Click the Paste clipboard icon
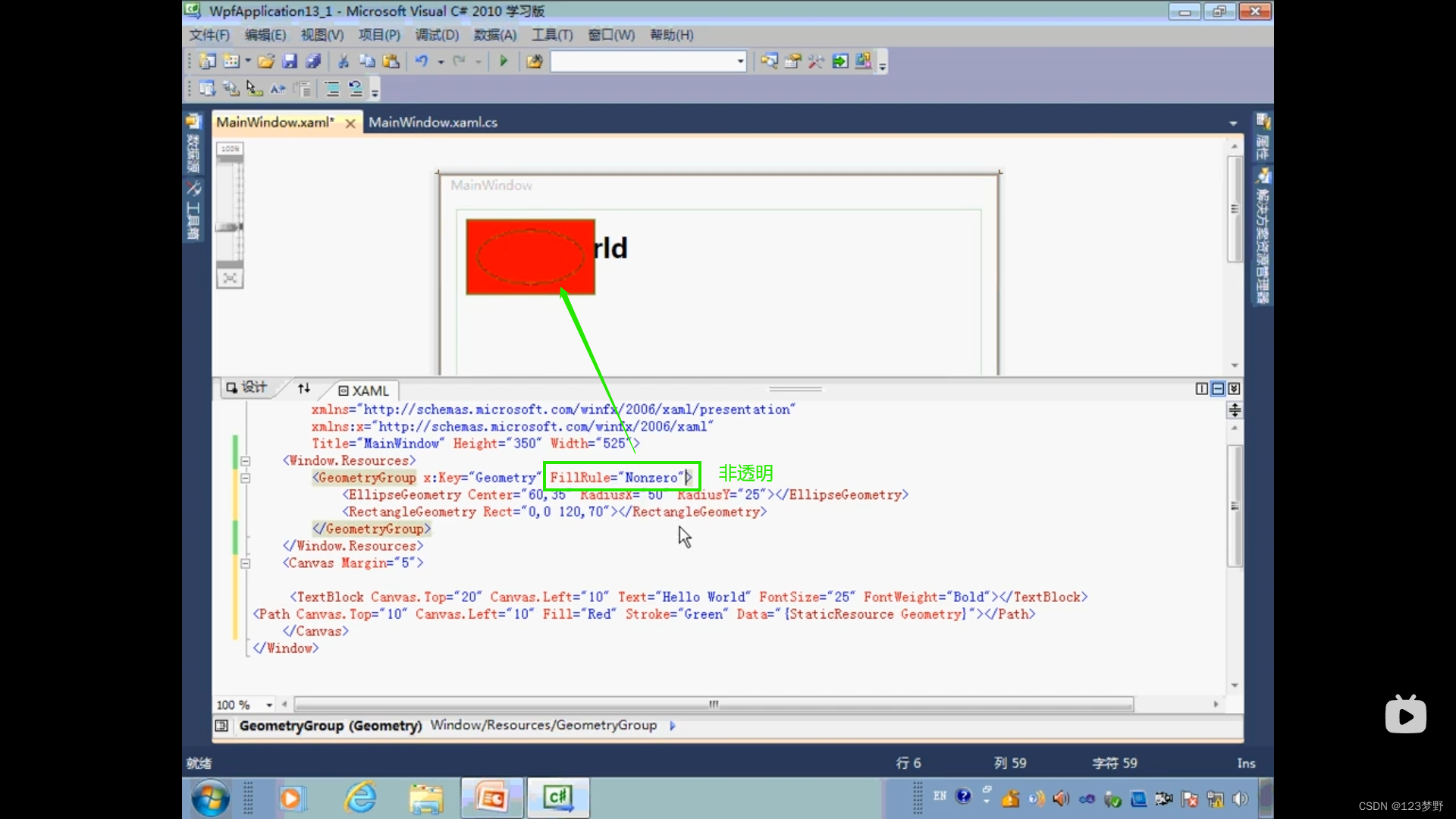The height and width of the screenshot is (819, 1456). click(x=391, y=61)
